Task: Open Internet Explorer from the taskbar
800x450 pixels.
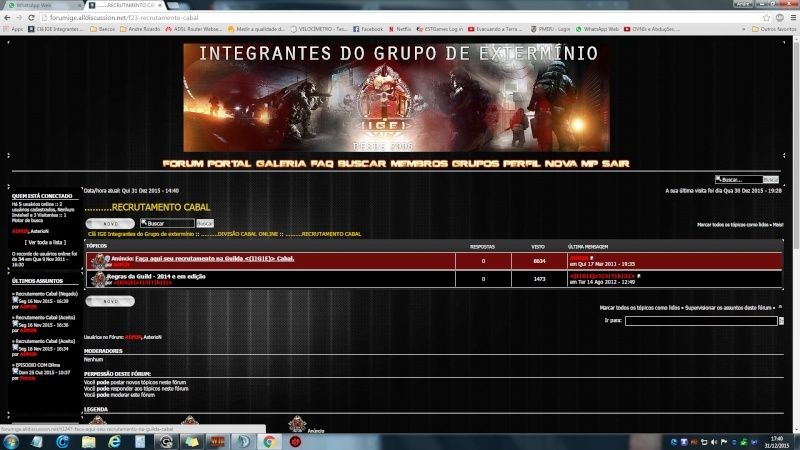Action: point(114,442)
